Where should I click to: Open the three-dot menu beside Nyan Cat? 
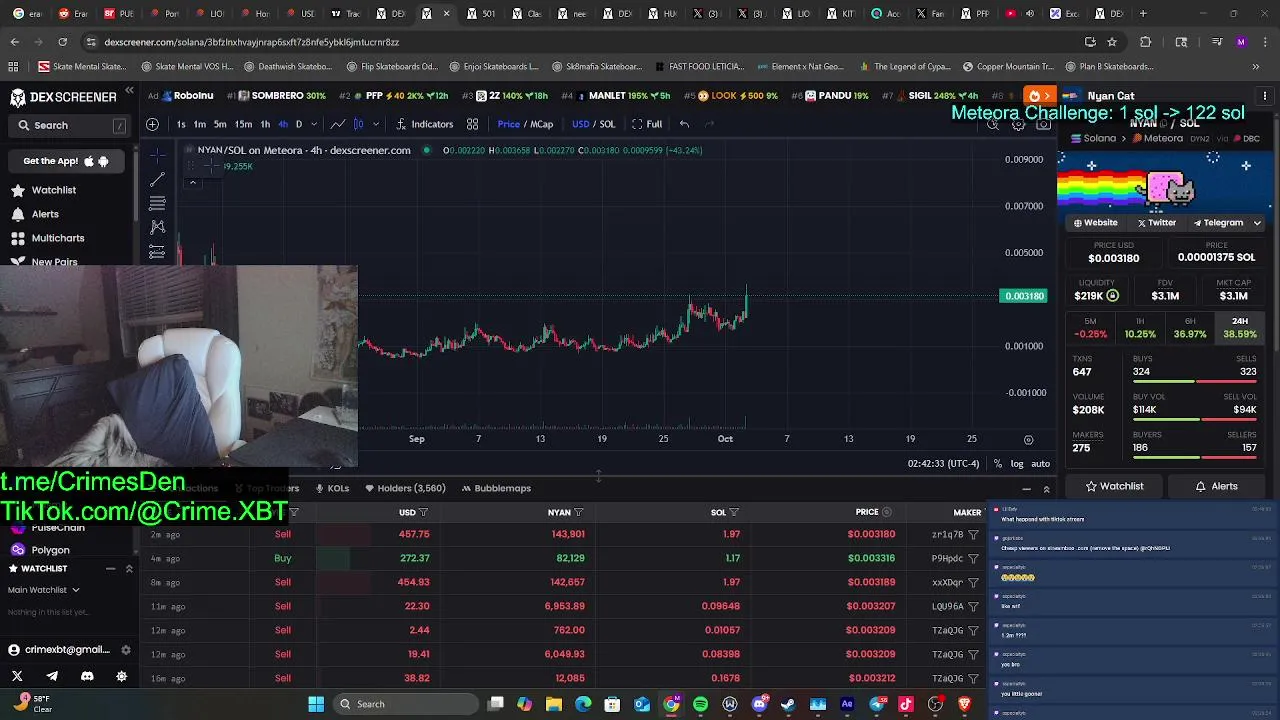click(x=1264, y=96)
